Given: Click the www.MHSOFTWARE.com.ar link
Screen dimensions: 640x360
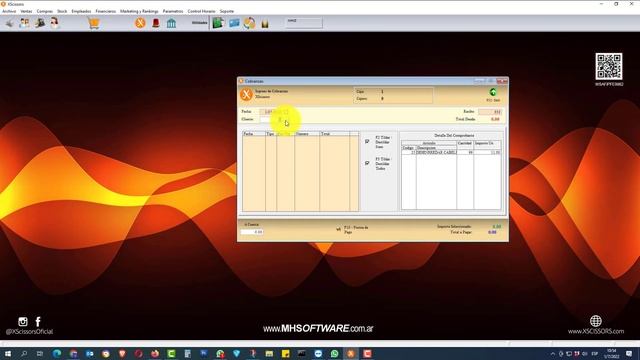Looking at the screenshot, I should click(318, 328).
